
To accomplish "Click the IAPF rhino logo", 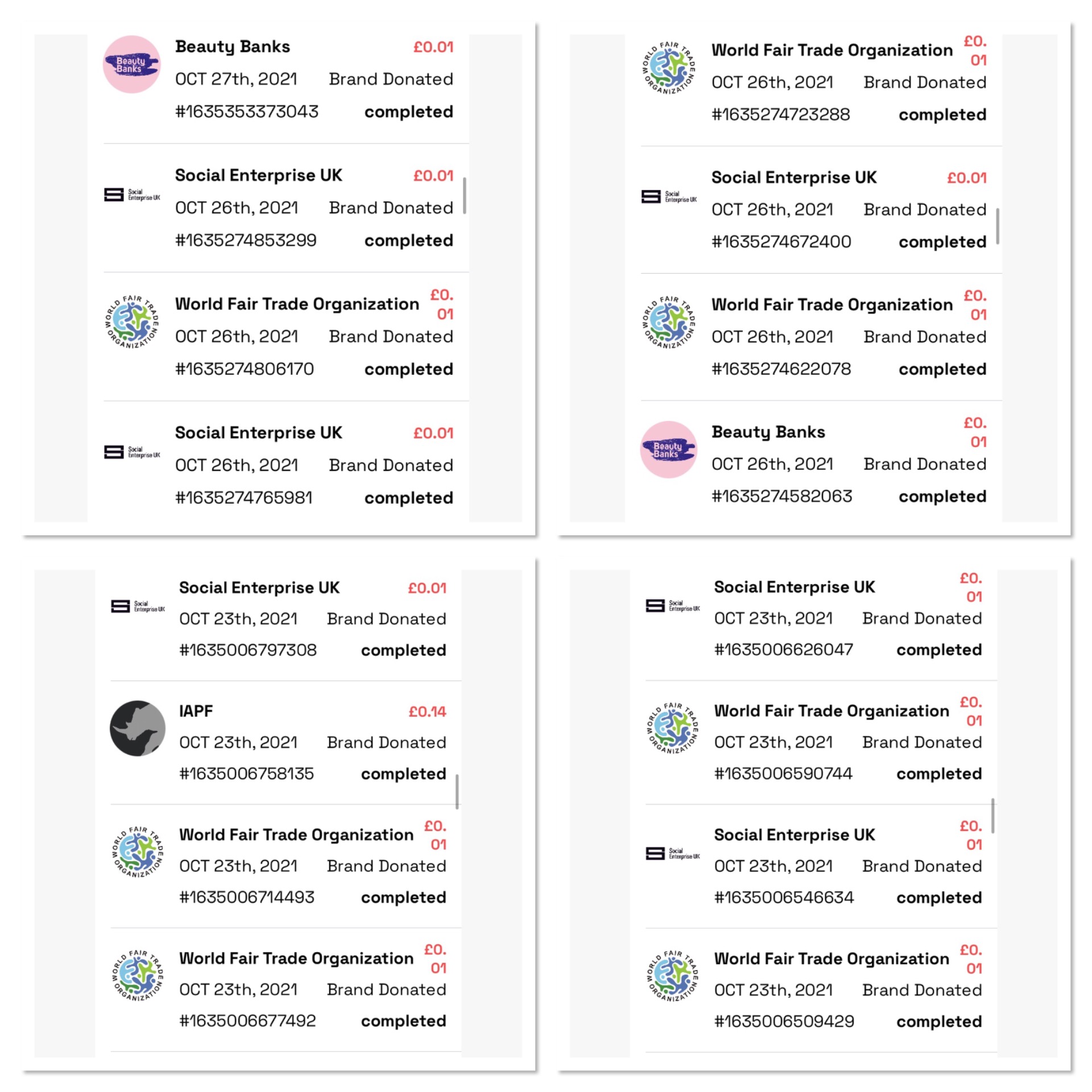I will click(x=138, y=728).
